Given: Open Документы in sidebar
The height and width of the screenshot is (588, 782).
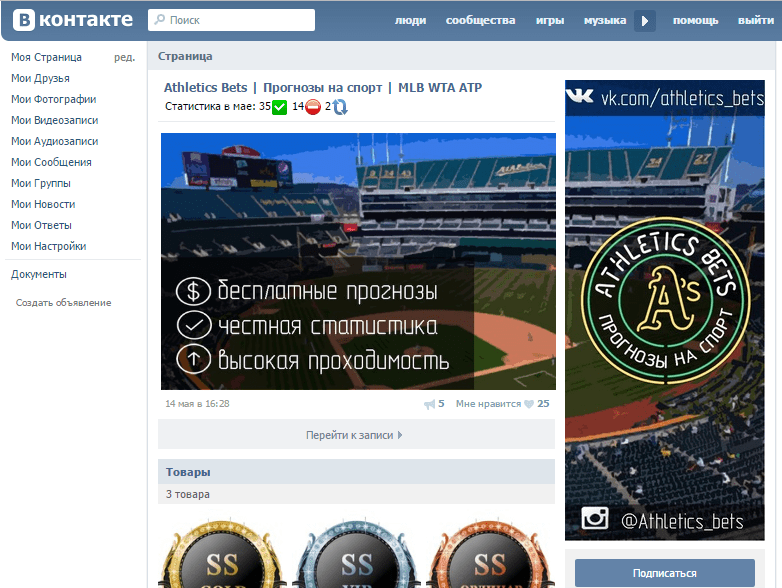Looking at the screenshot, I should click(x=39, y=274).
